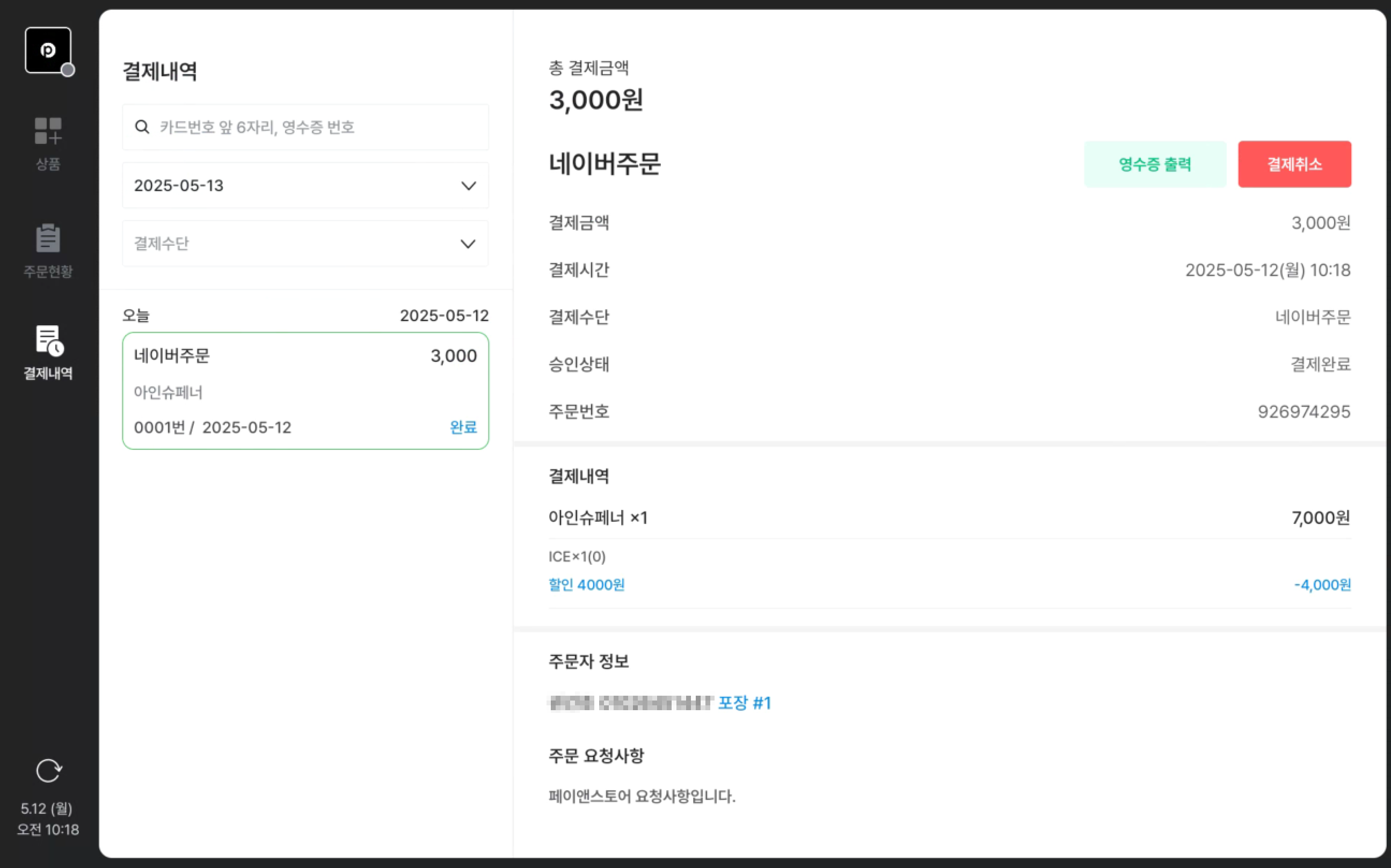Click the 할인 4000원 discount text
The image size is (1391, 868).
click(x=587, y=585)
